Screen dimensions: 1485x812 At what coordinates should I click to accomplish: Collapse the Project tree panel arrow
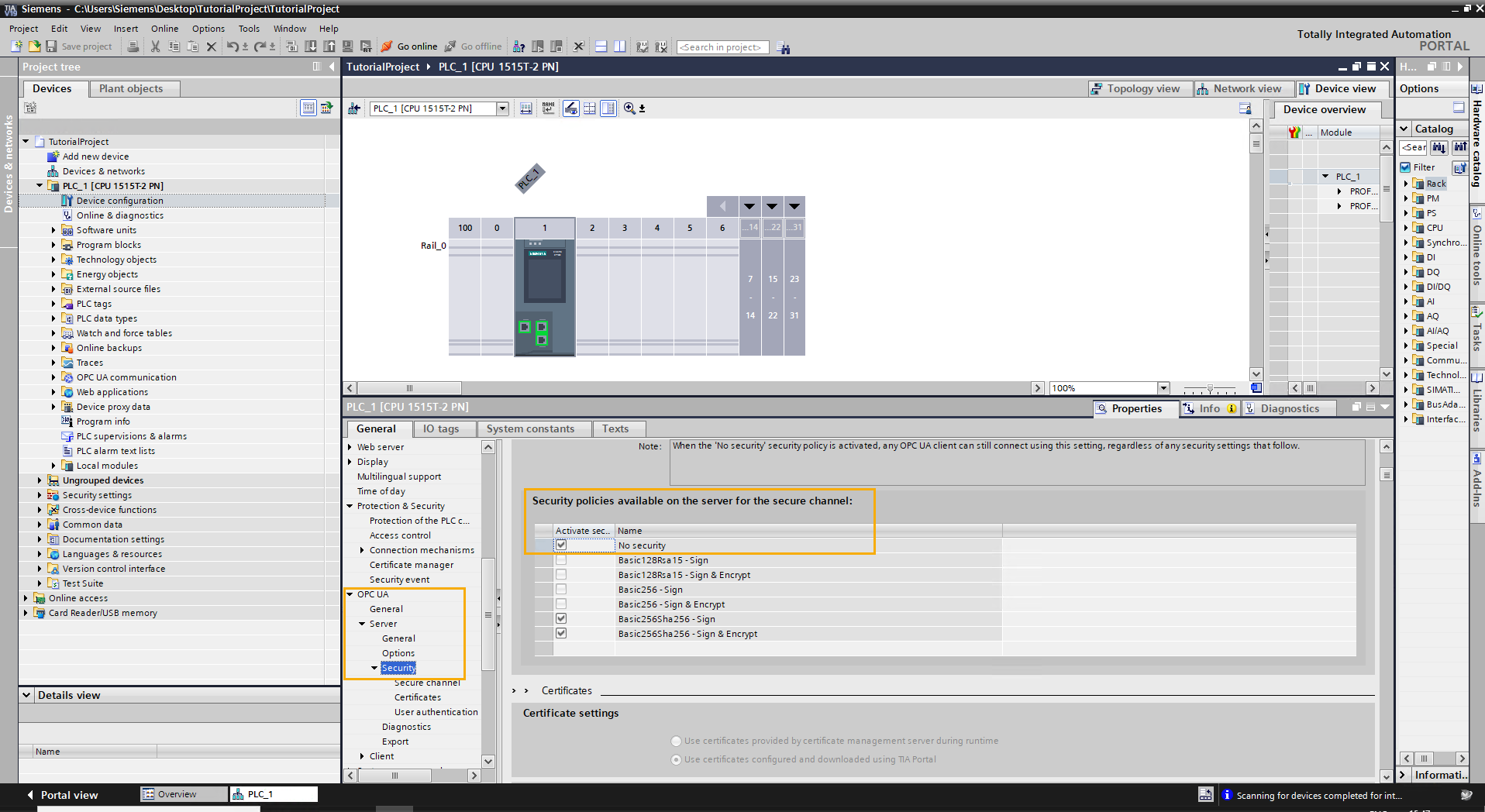[332, 67]
